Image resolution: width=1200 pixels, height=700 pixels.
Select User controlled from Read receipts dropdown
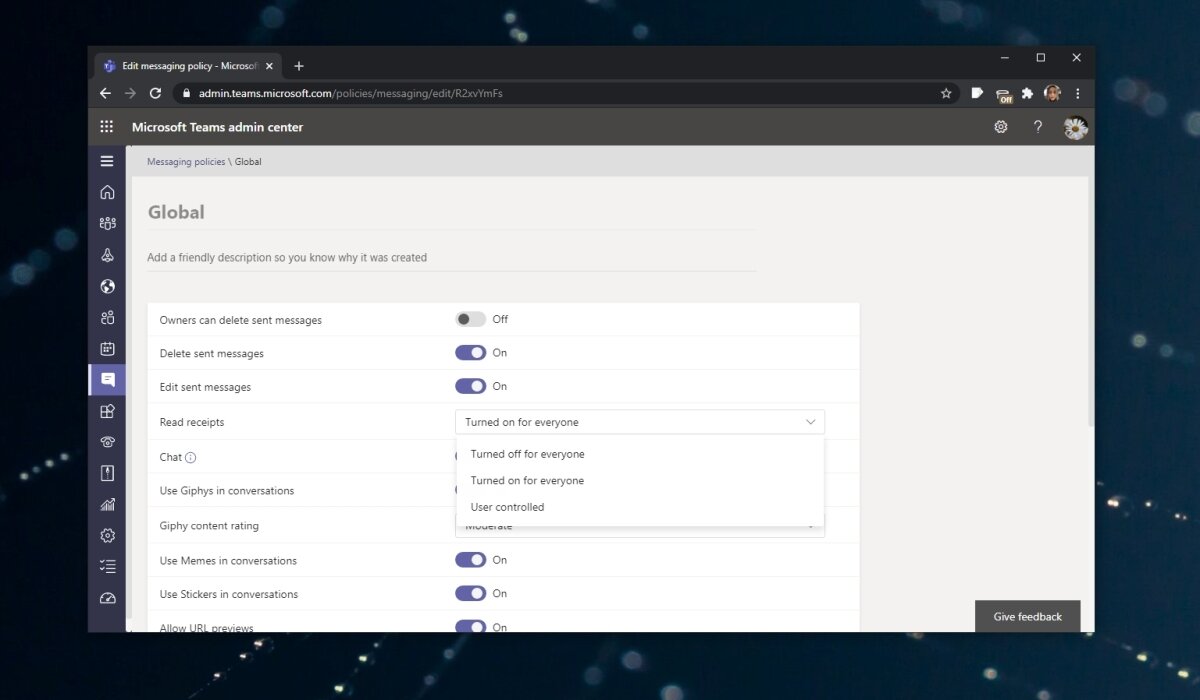point(507,506)
